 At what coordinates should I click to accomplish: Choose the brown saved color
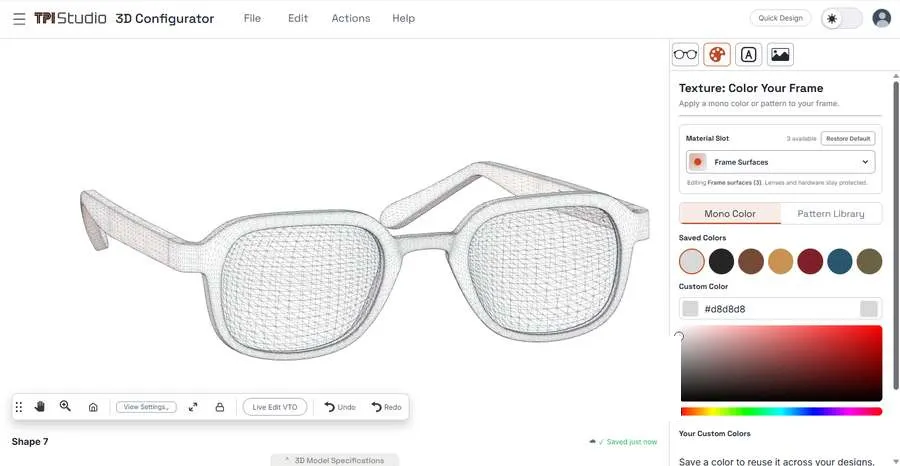[x=751, y=262]
